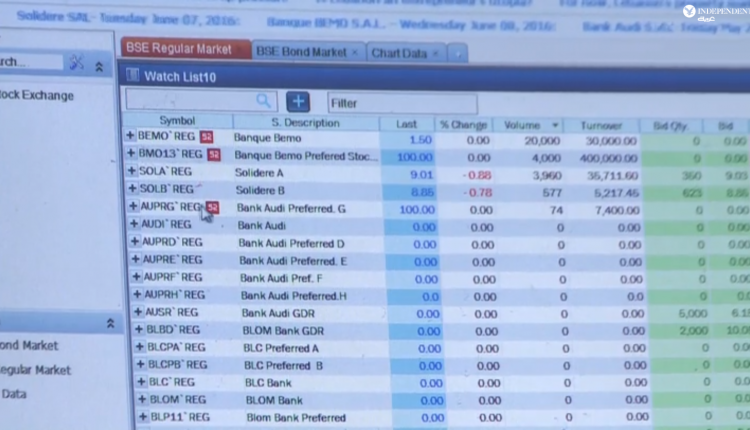
Task: Click the magnifier icon in symbol search box
Action: coord(264,101)
